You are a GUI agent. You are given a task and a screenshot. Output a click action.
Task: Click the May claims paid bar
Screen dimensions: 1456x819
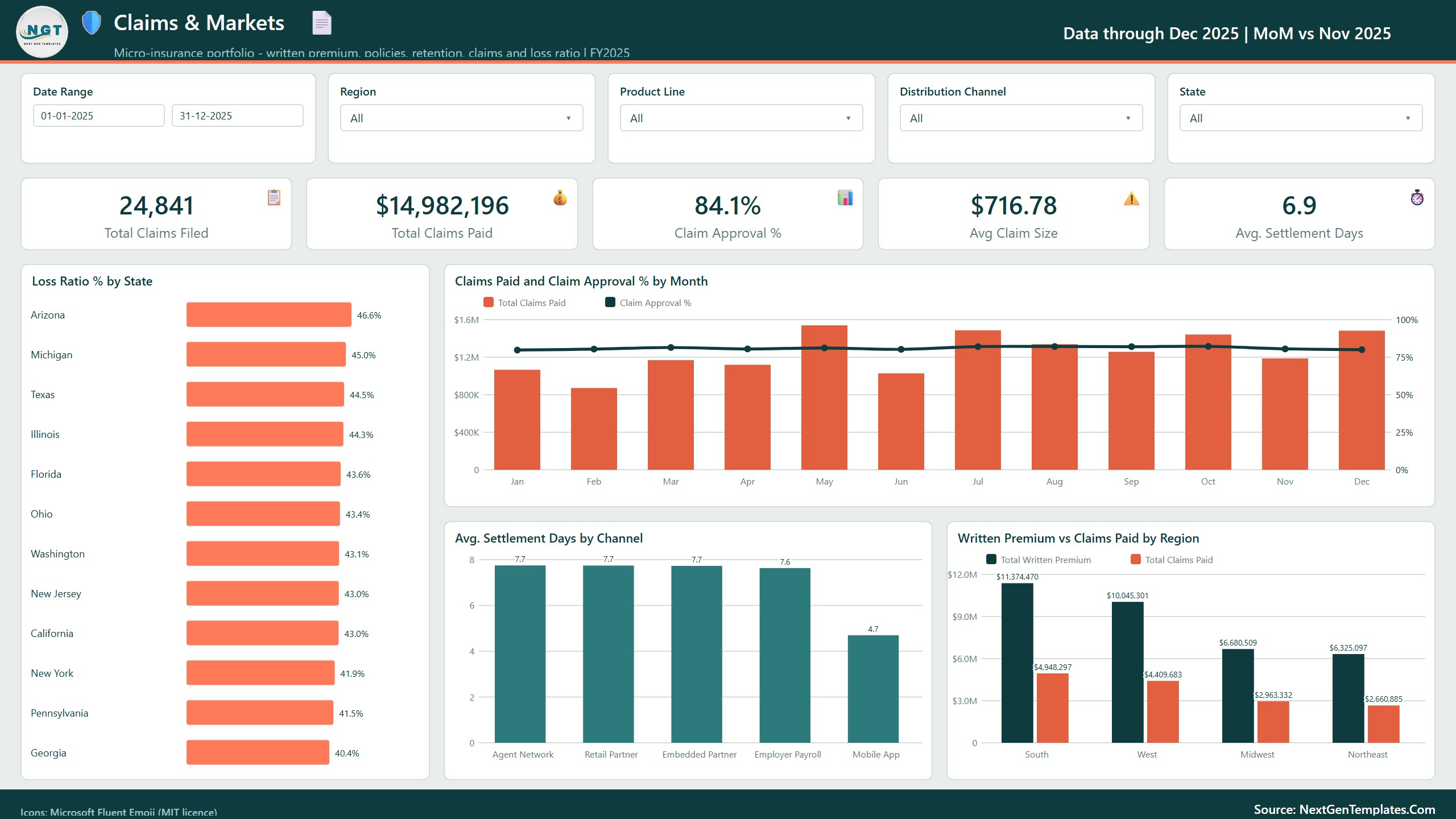[824, 398]
